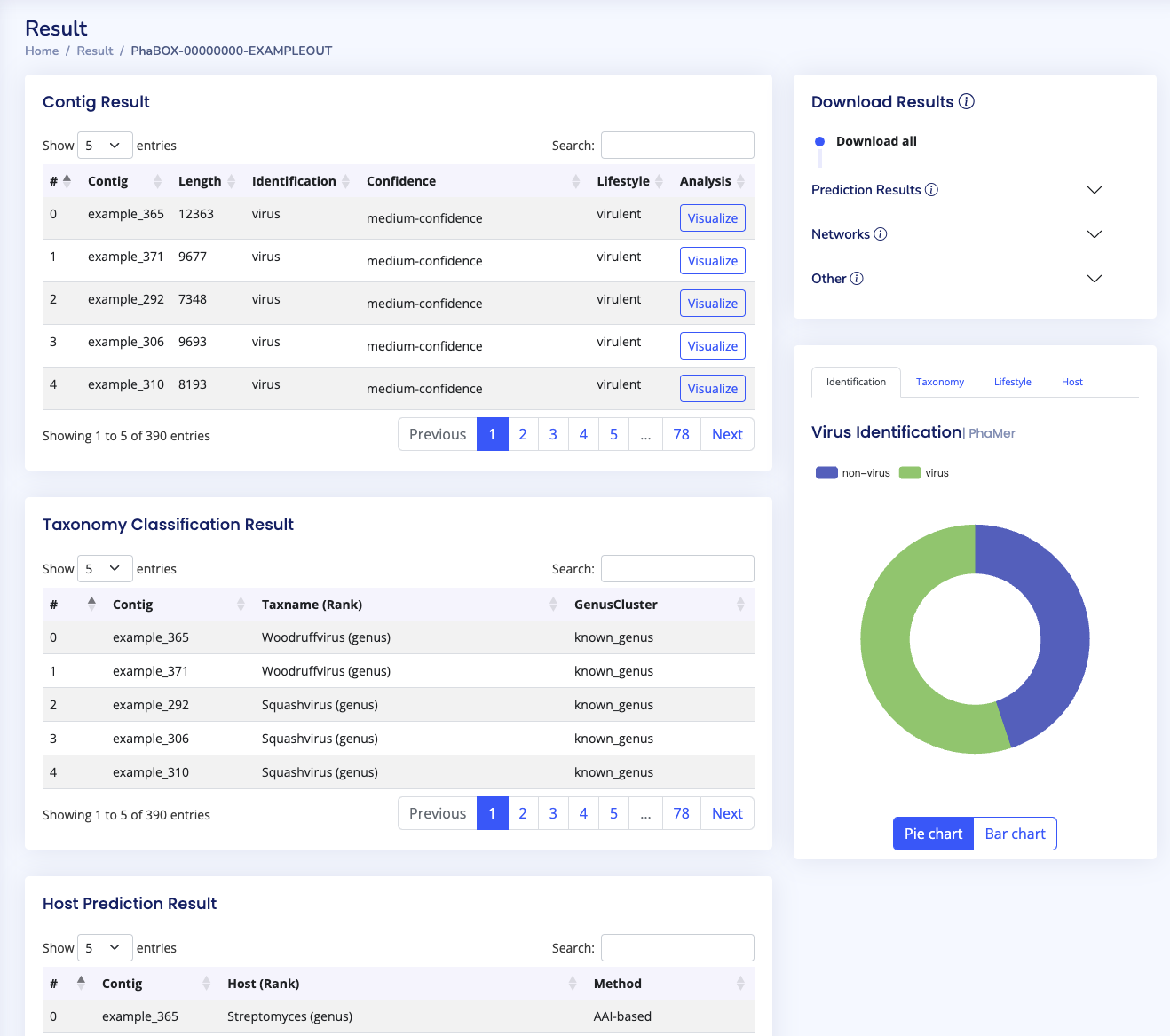The width and height of the screenshot is (1170, 1036).
Task: Sort by Confidence column arrows
Action: pos(575,181)
